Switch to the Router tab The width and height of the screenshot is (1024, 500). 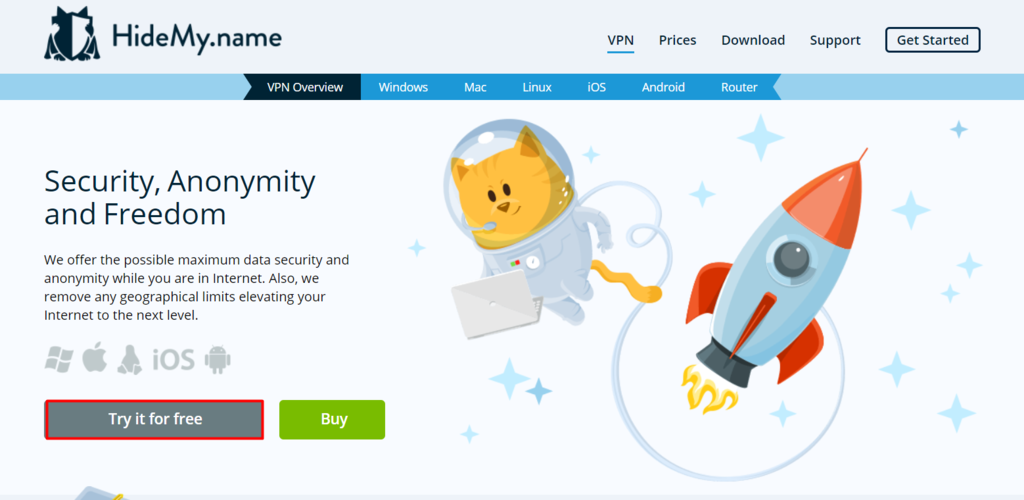click(x=739, y=87)
